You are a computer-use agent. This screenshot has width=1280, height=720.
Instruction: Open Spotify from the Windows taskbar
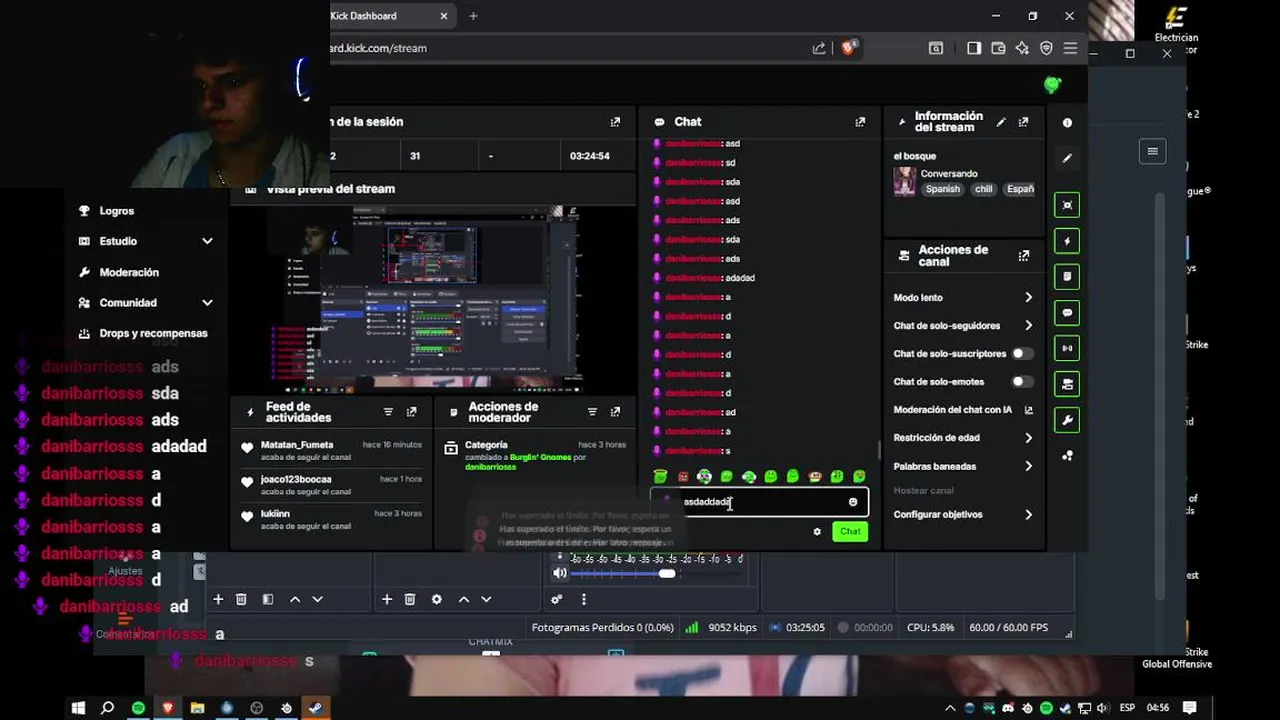(x=138, y=708)
